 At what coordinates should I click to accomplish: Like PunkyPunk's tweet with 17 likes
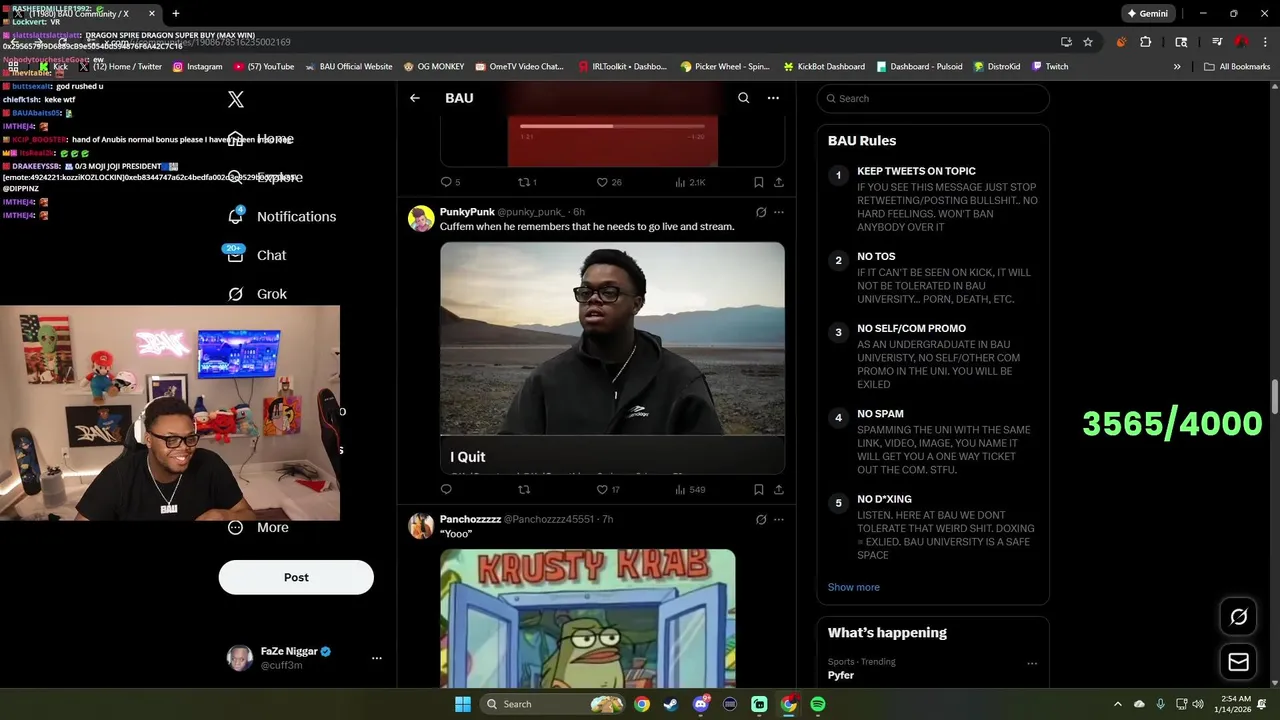click(x=609, y=489)
